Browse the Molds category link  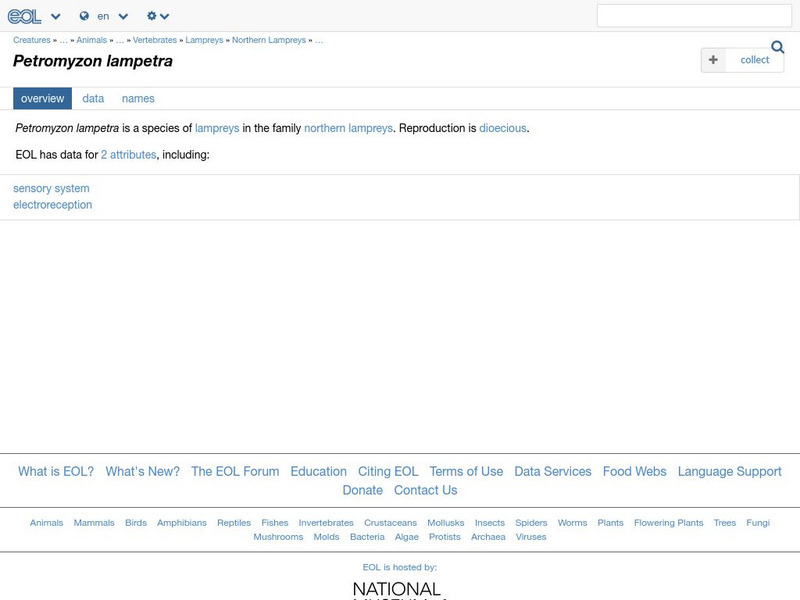(x=326, y=537)
